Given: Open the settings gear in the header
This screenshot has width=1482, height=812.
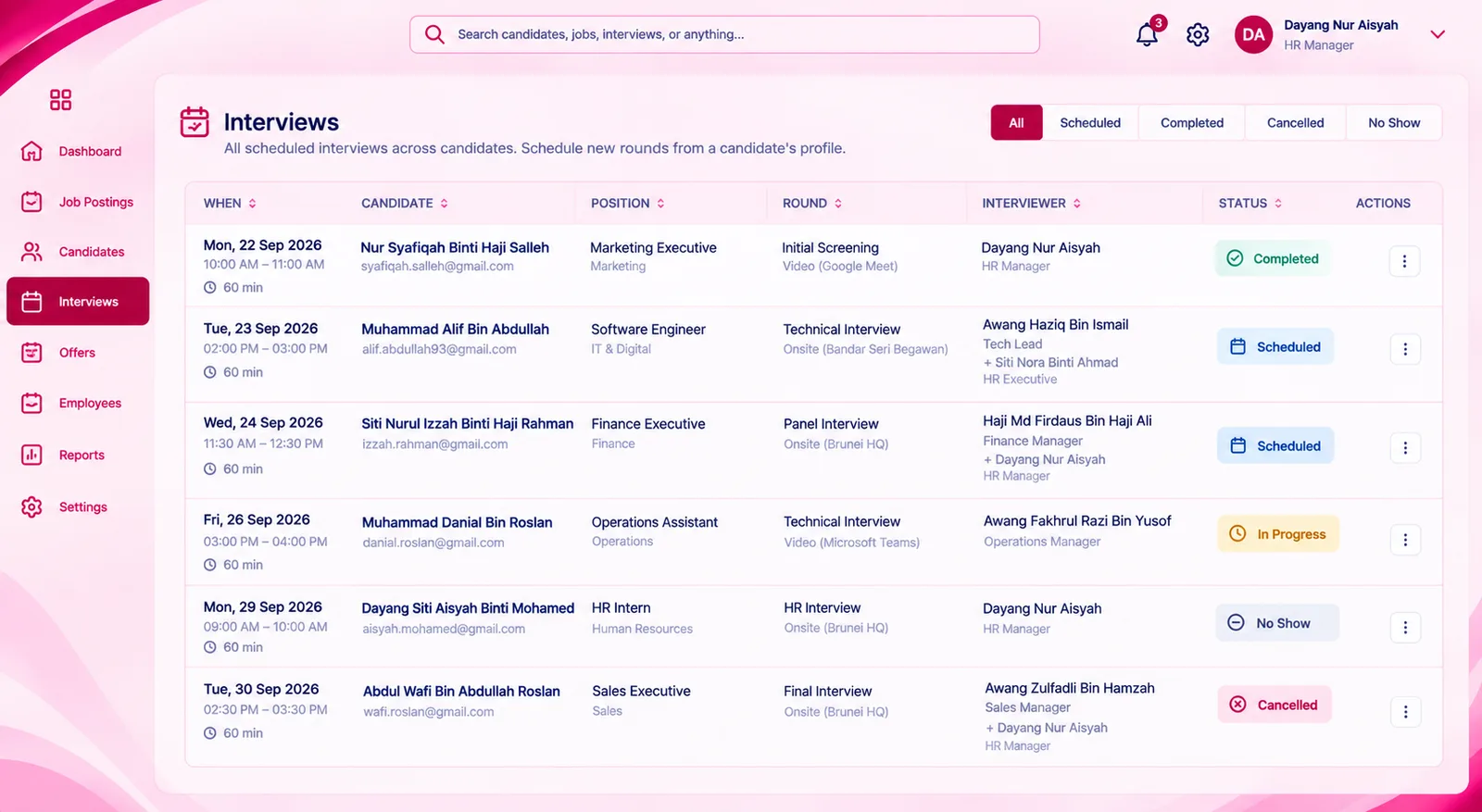Looking at the screenshot, I should [1198, 34].
